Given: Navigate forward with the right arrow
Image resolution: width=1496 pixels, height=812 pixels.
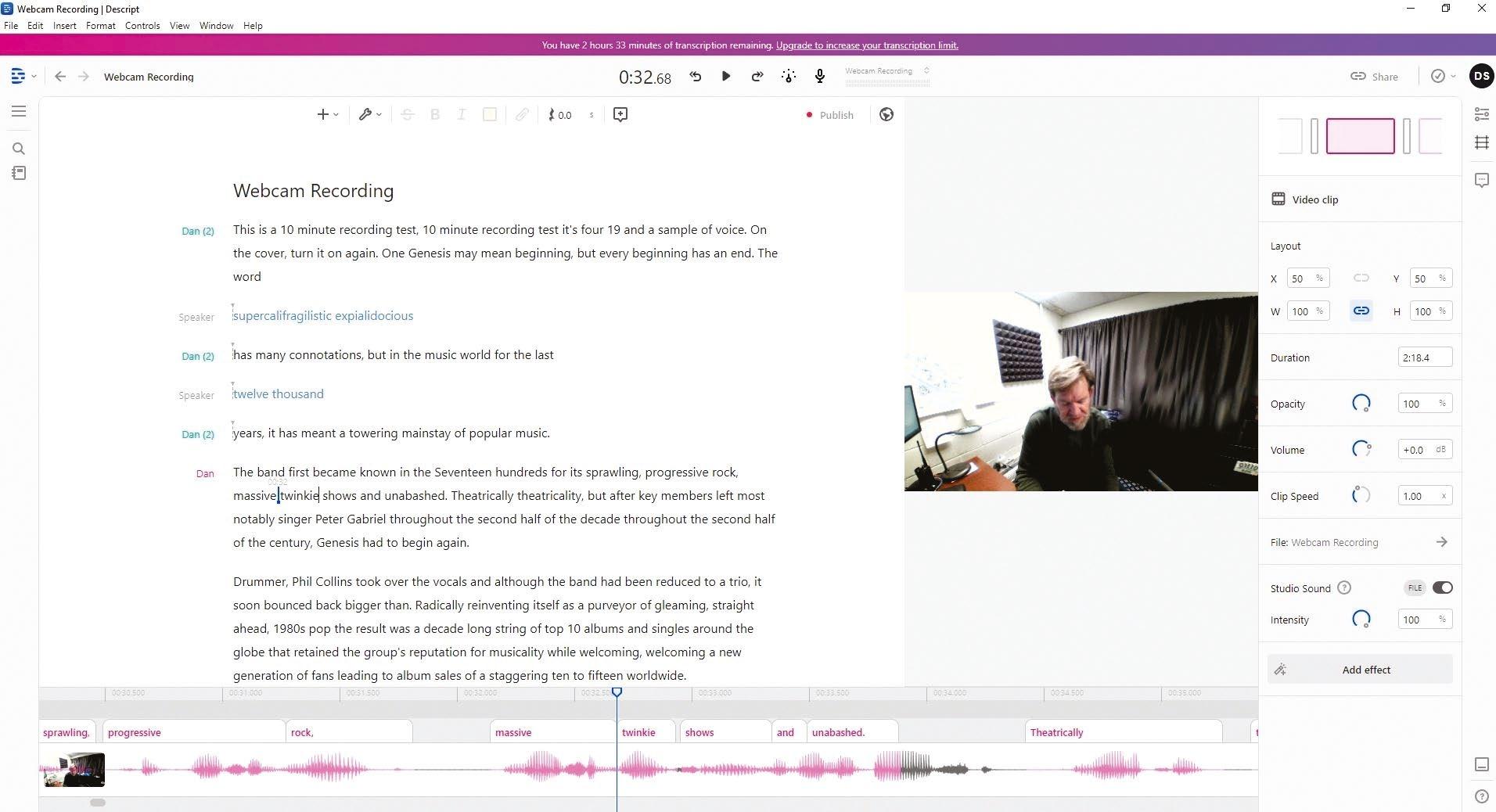Looking at the screenshot, I should click(x=84, y=76).
